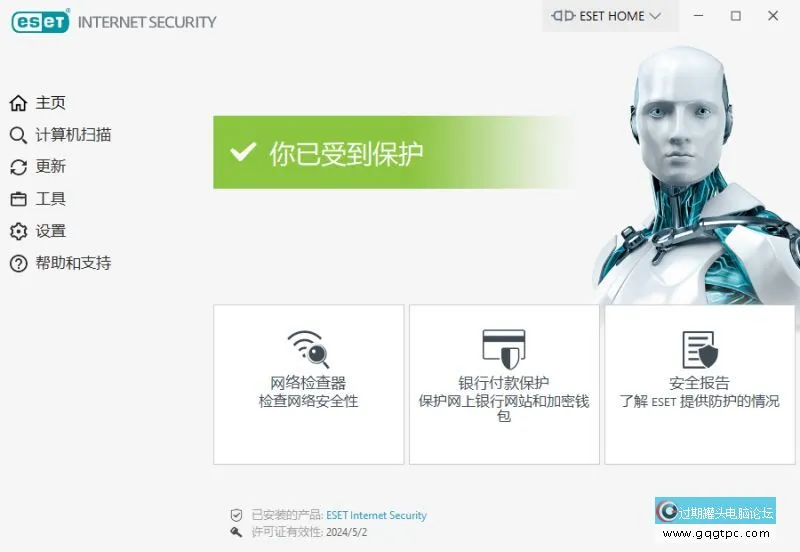Click the gear icon beside 设置
Screen dimensions: 800x552
coord(18,231)
